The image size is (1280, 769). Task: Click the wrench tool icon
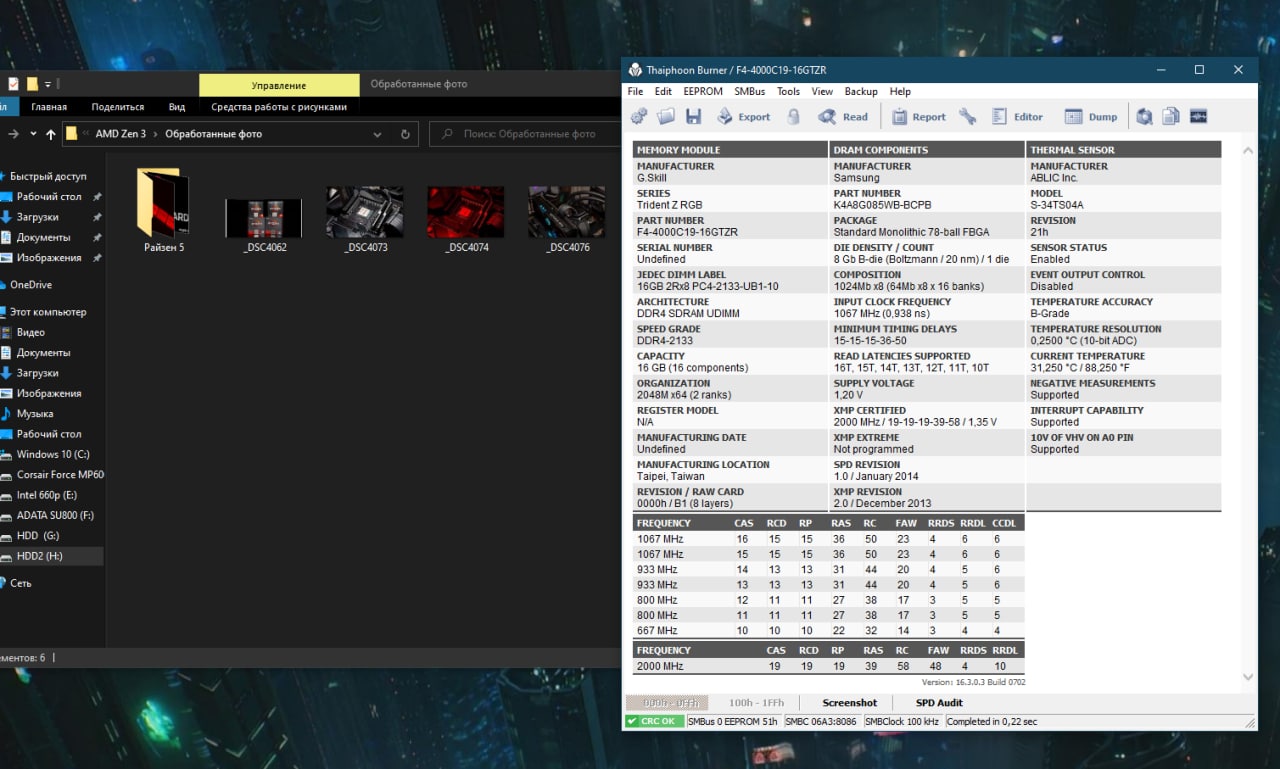pos(968,117)
